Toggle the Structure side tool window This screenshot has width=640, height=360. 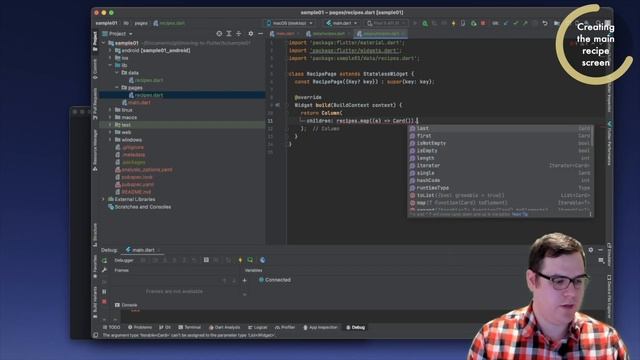click(x=95, y=235)
